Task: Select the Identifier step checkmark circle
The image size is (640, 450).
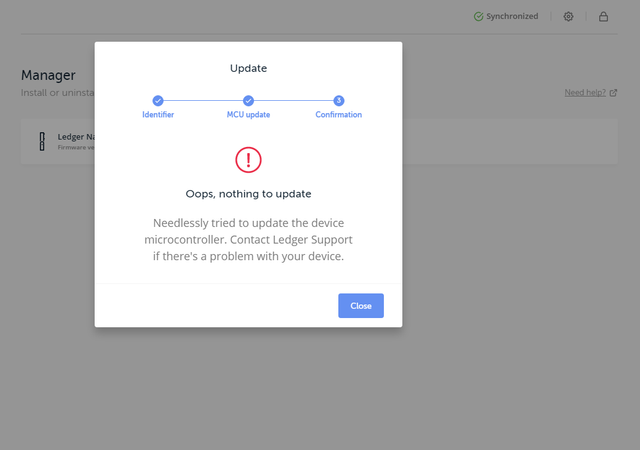Action: (158, 100)
